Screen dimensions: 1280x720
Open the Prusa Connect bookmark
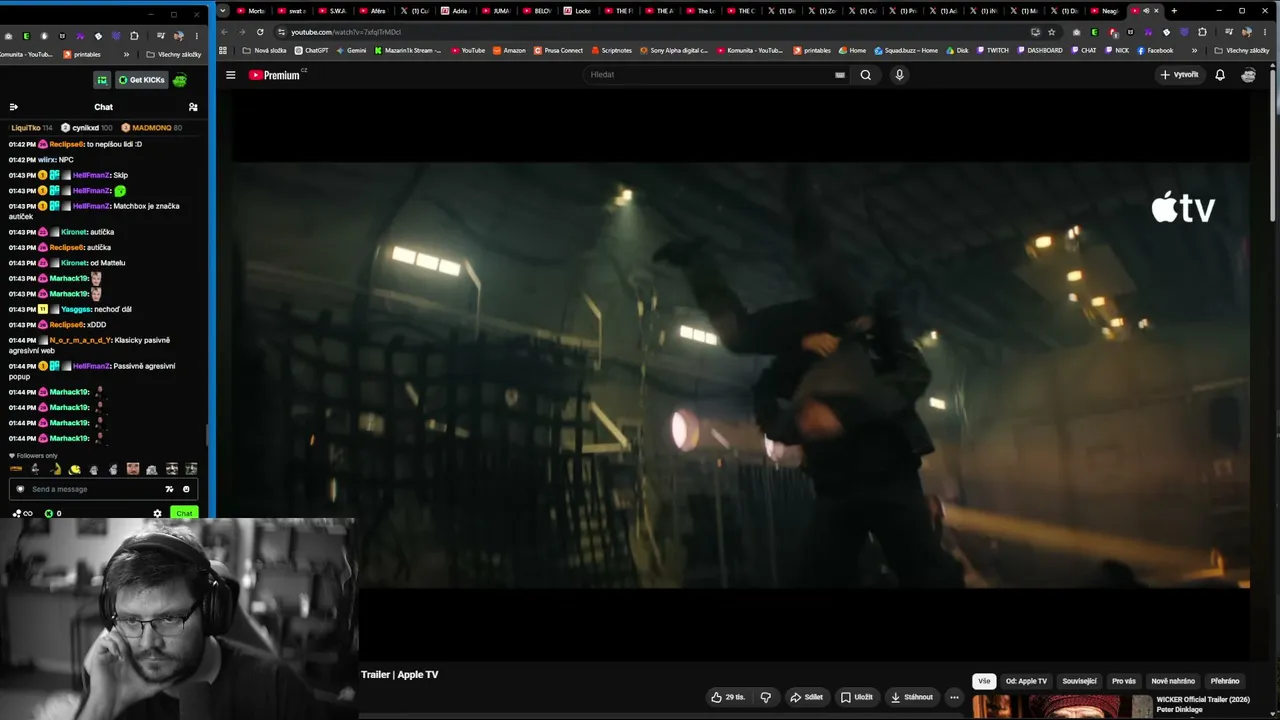pos(558,50)
